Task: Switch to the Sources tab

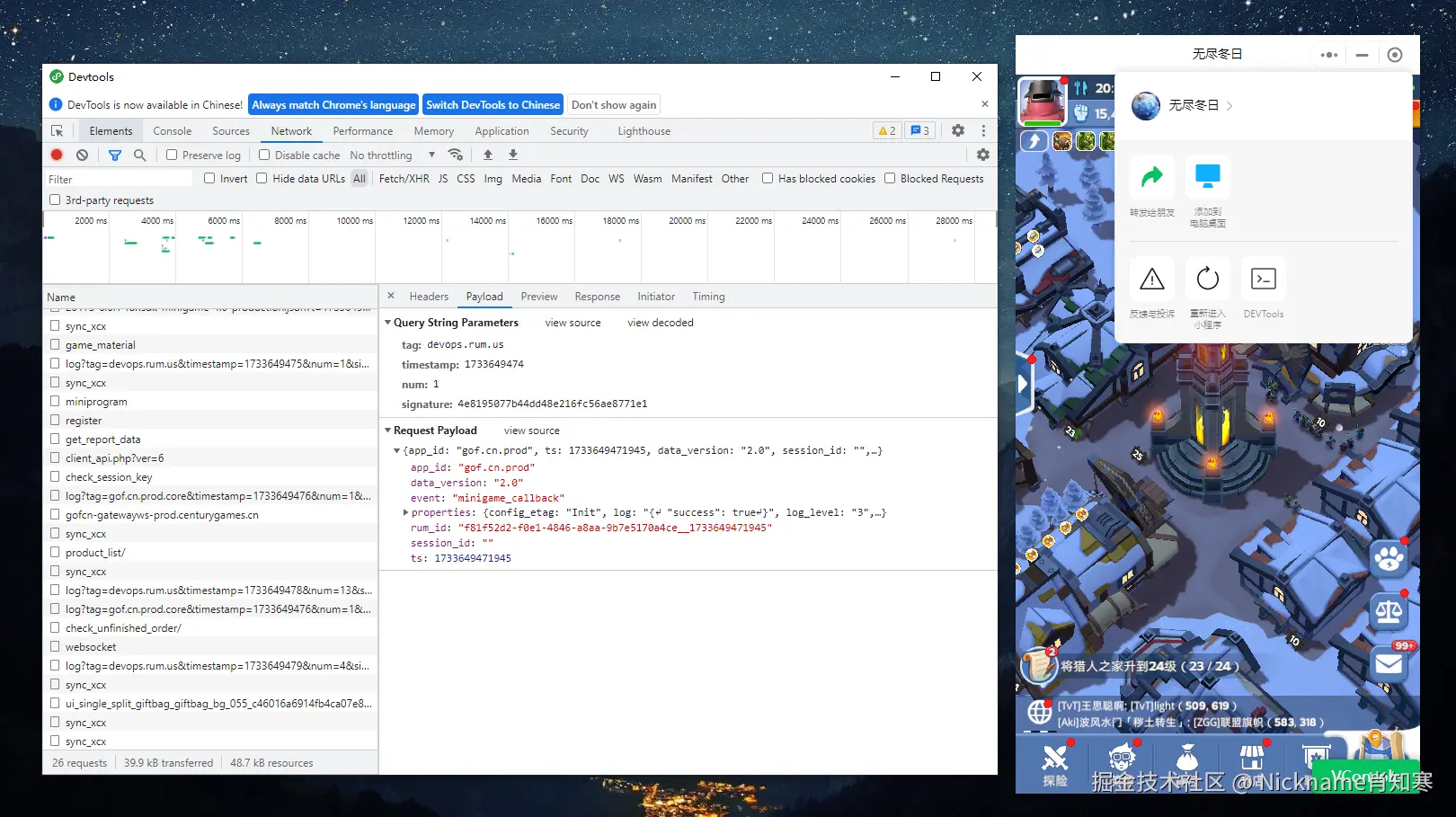Action: coord(231,131)
